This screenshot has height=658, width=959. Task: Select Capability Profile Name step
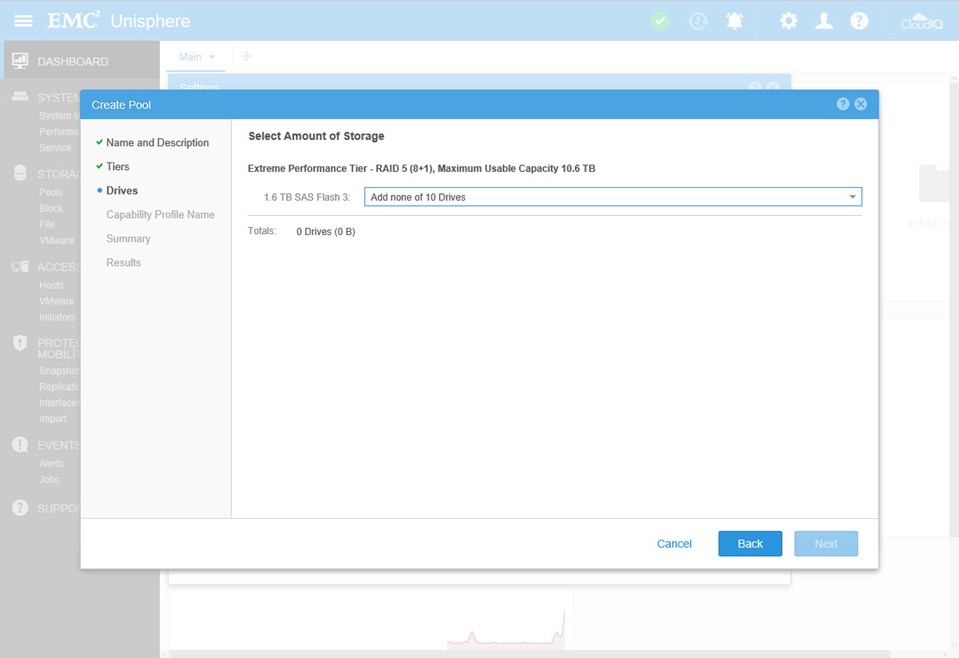(x=160, y=215)
